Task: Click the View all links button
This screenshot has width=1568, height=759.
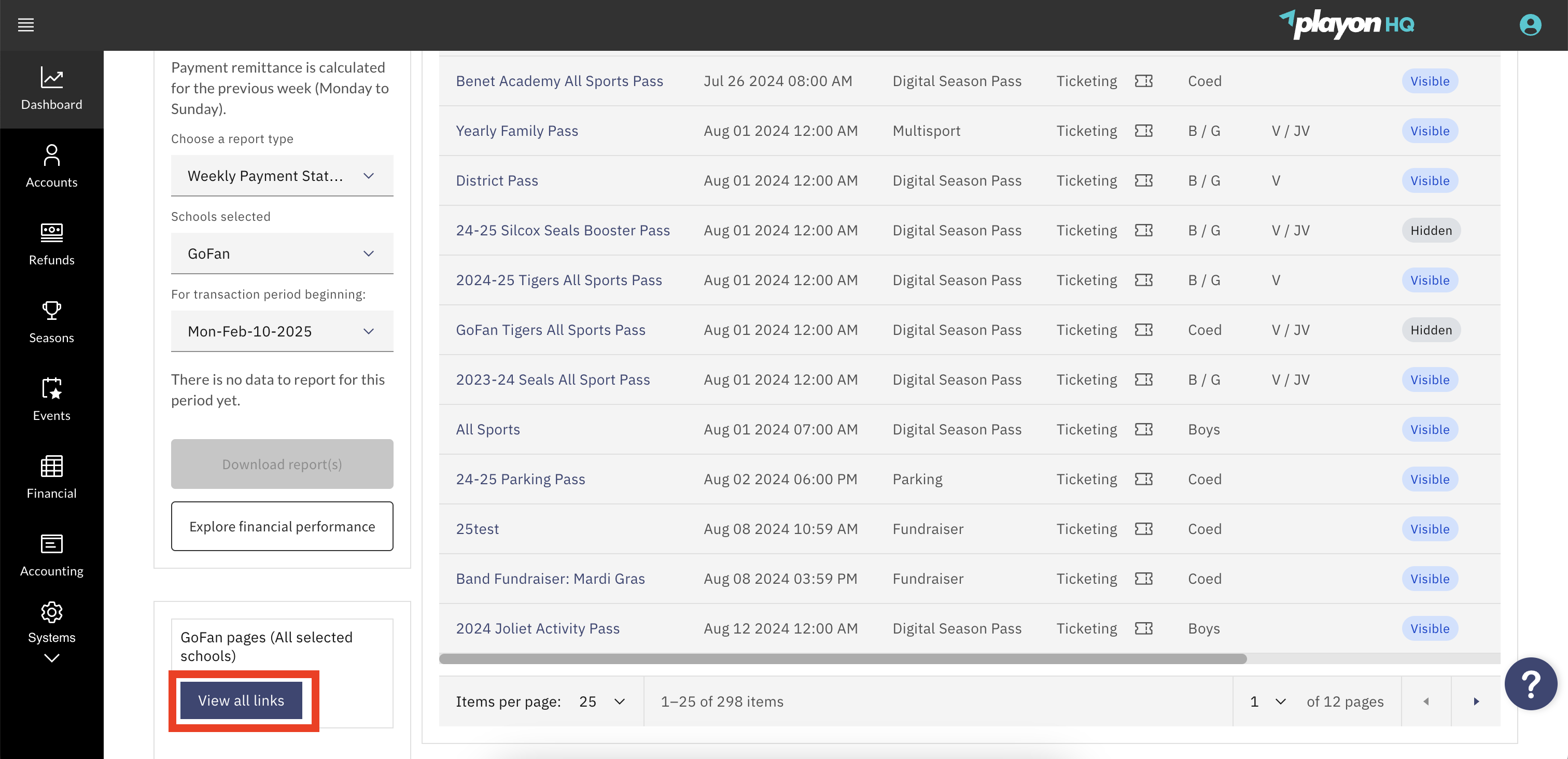Action: point(241,700)
